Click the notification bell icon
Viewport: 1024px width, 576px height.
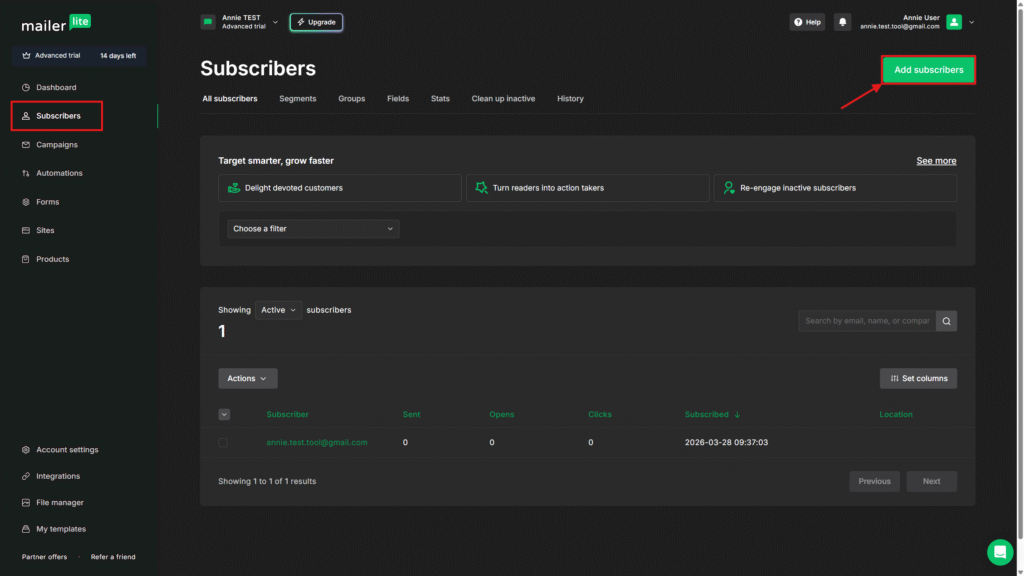843,22
